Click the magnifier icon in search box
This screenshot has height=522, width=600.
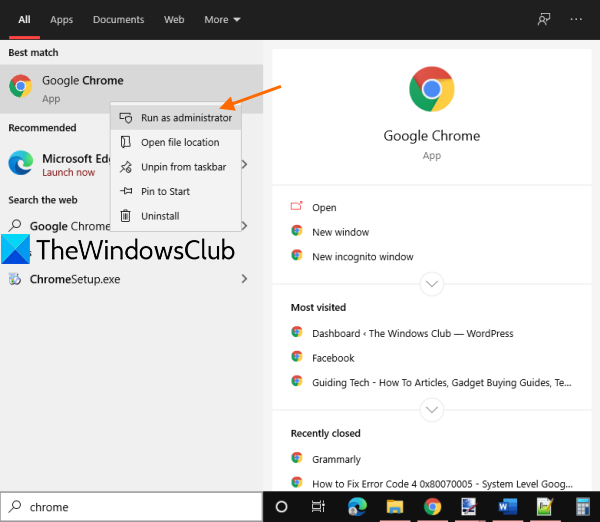click(15, 506)
